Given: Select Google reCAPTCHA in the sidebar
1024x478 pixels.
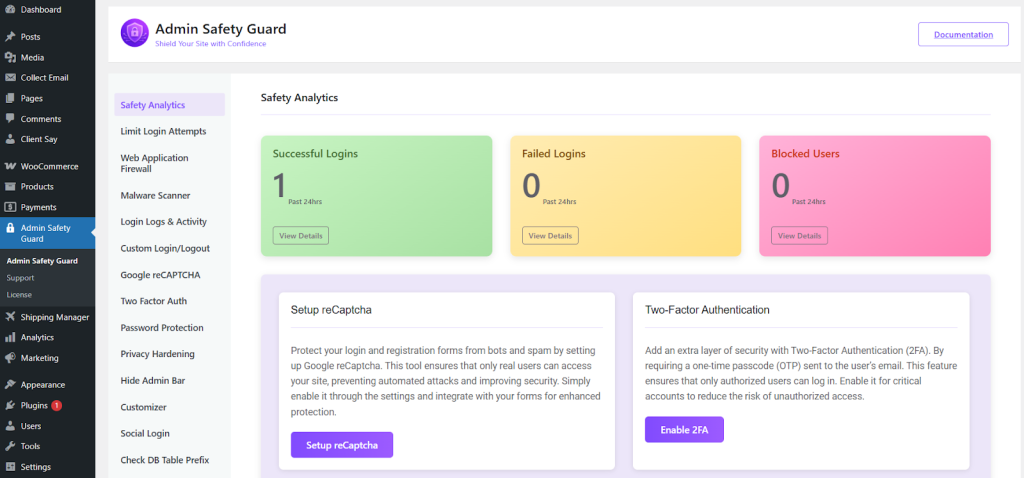Looking at the screenshot, I should pyautogui.click(x=160, y=275).
